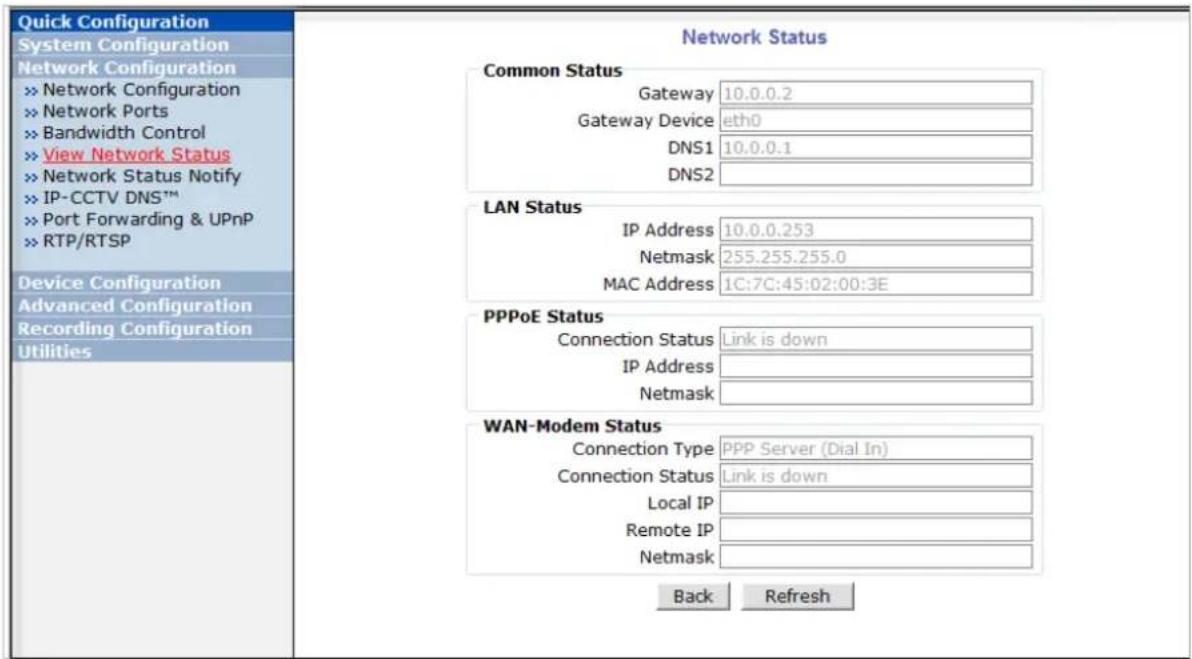Open the Device Configuration section
1192x659 pixels.
153,283
